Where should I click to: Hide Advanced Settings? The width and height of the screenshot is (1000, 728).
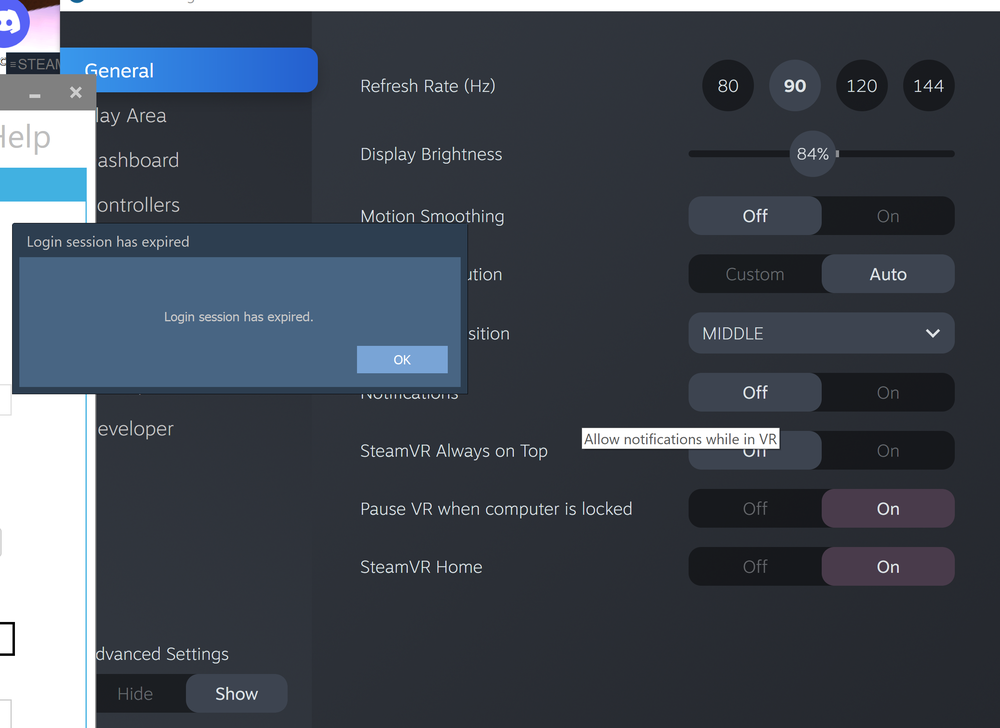141,694
